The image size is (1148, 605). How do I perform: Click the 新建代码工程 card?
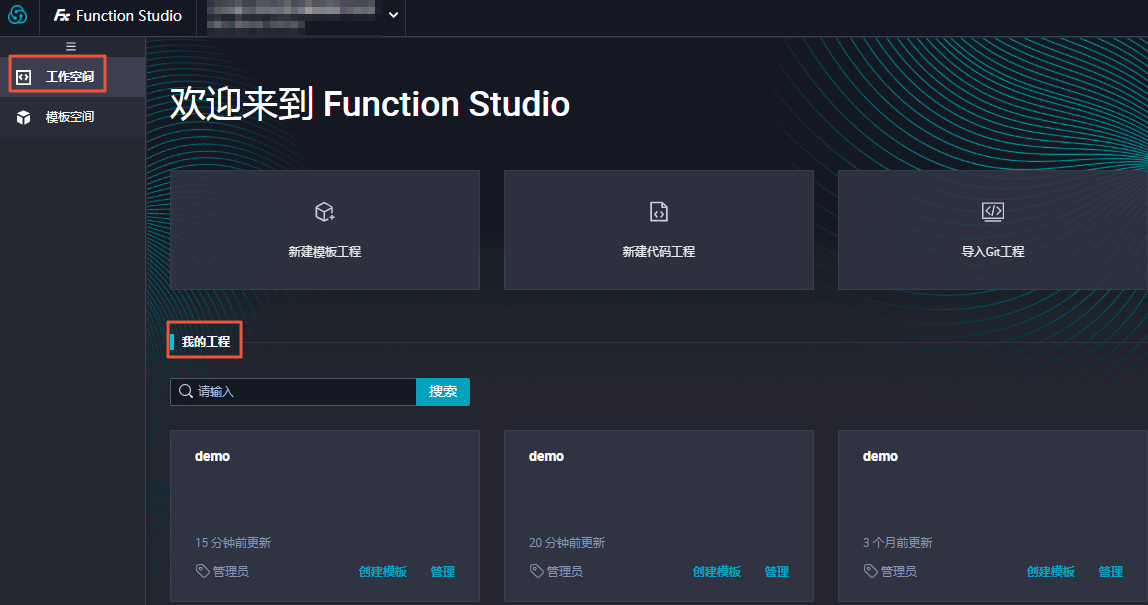[659, 230]
